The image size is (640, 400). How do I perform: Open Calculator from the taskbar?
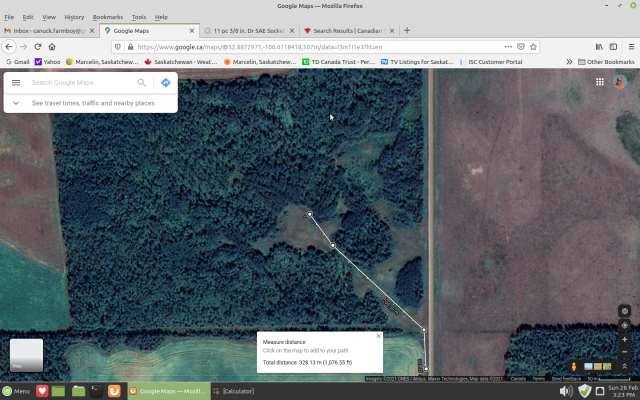(x=236, y=391)
